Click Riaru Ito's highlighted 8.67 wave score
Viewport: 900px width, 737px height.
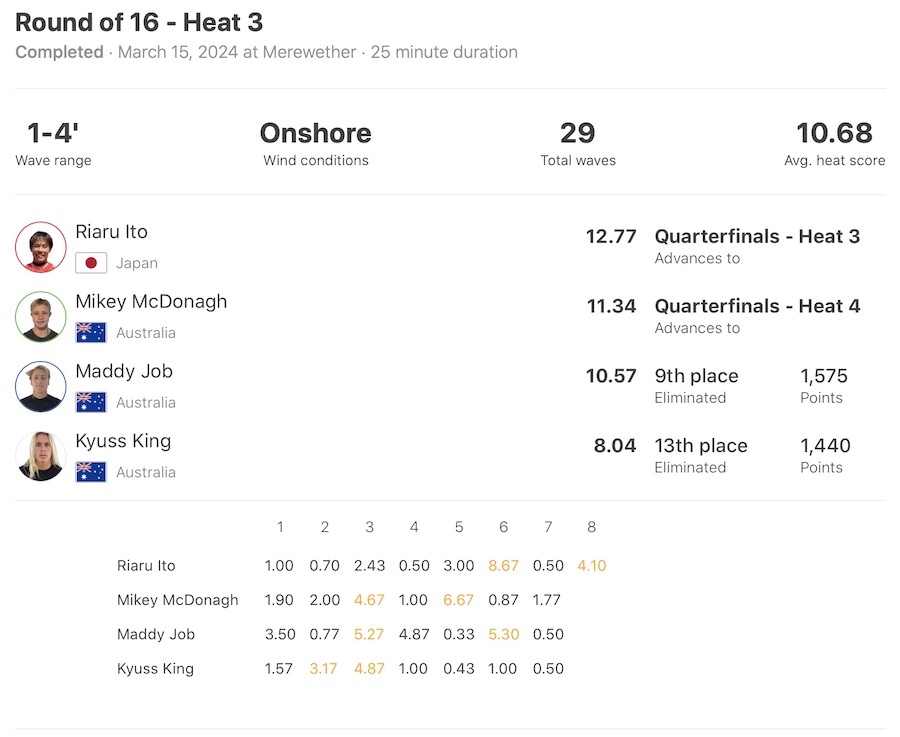[503, 566]
